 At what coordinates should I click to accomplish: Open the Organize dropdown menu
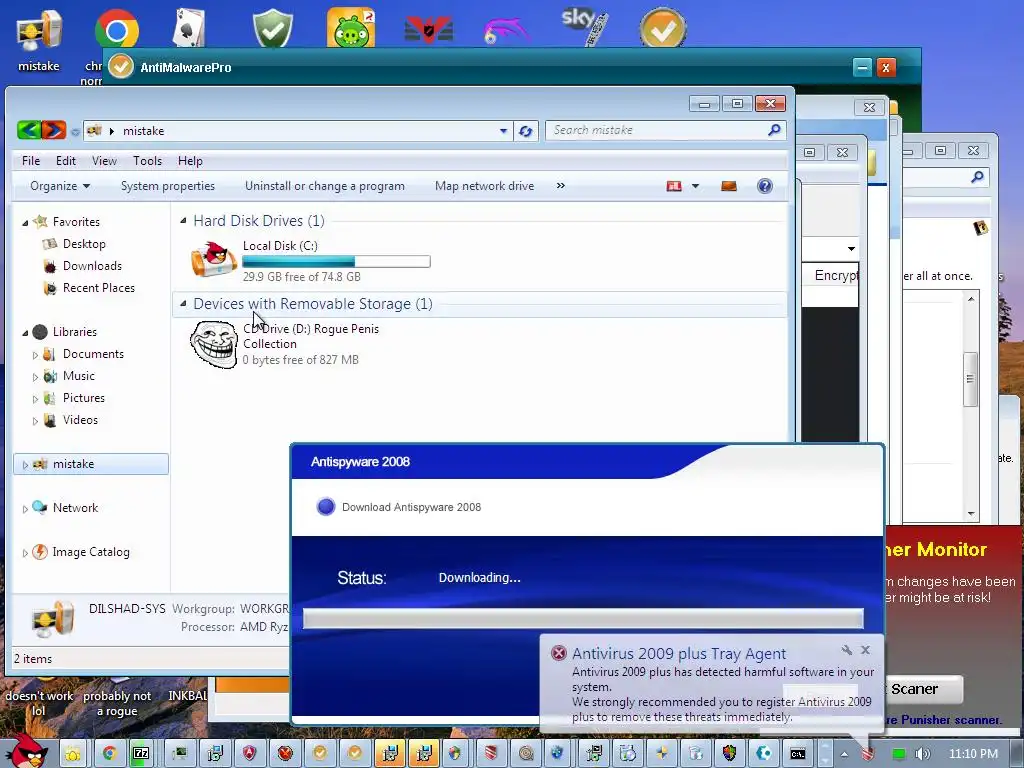pyautogui.click(x=59, y=186)
